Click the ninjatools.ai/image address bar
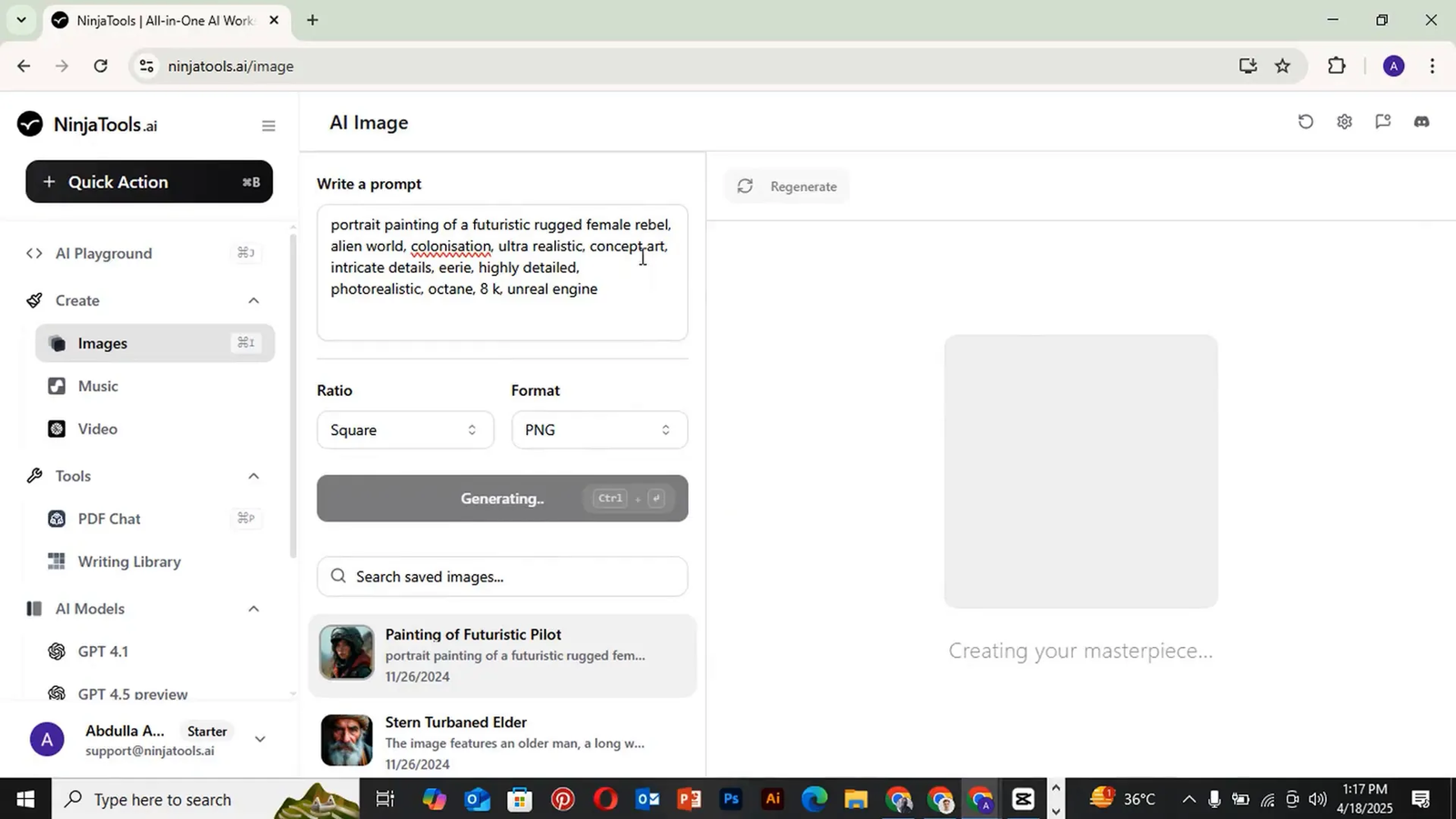 pos(230,66)
